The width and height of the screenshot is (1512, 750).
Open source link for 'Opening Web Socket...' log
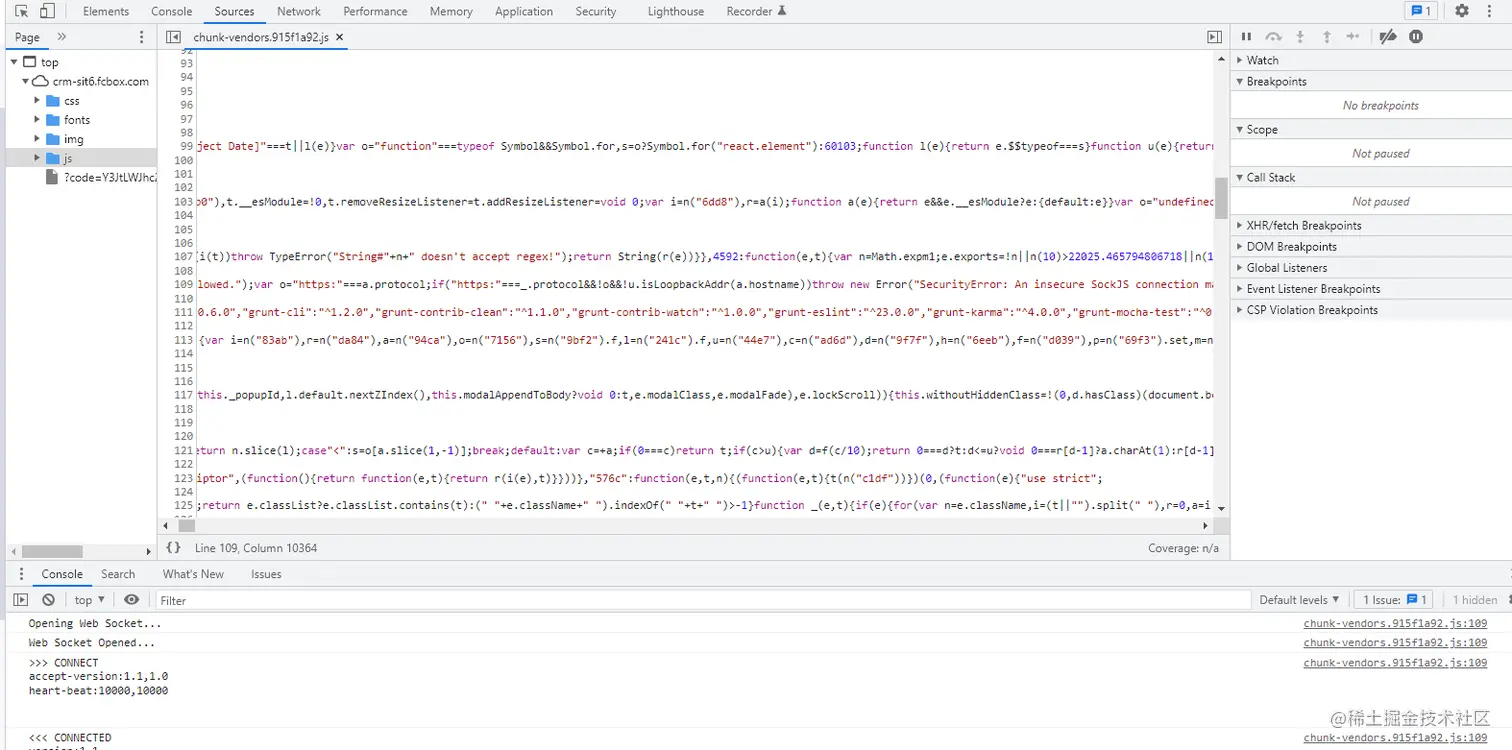[1395, 623]
